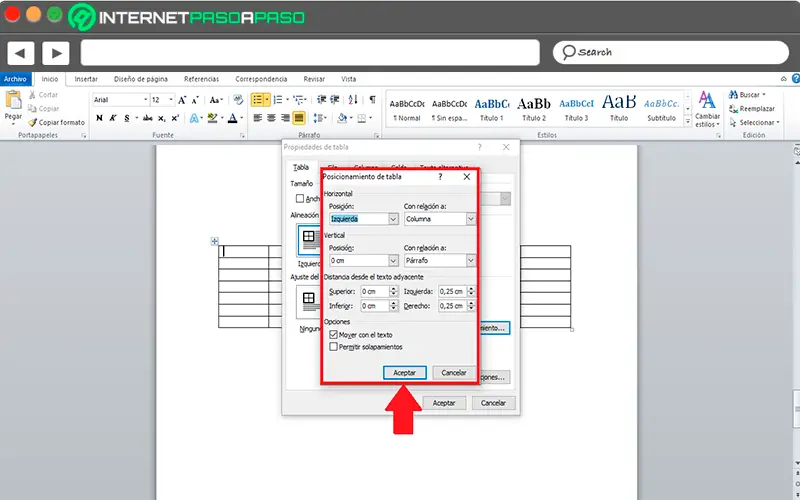This screenshot has width=800, height=500.
Task: Apply bold formatting with the N button
Action: pos(99,118)
